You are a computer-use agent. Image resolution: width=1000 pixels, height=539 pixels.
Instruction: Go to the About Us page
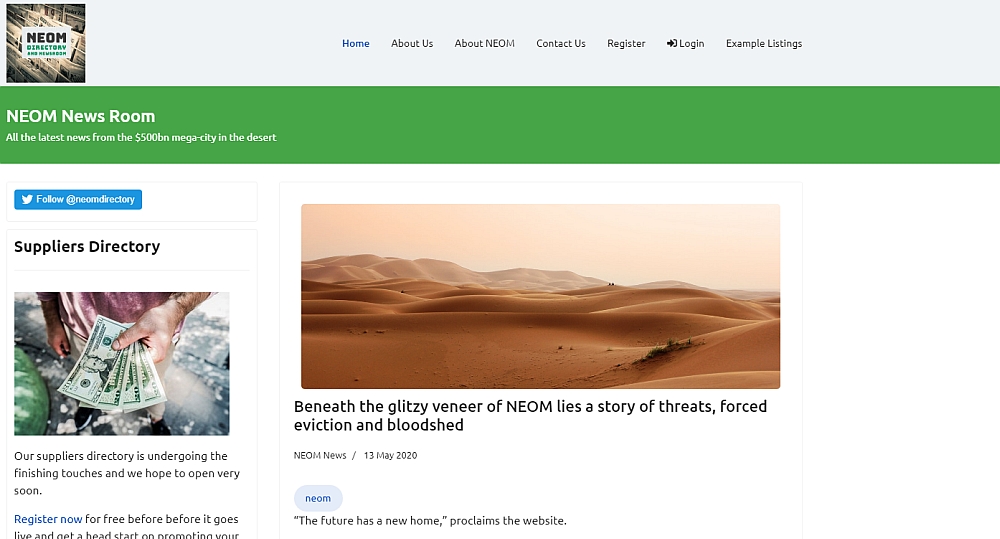(412, 43)
